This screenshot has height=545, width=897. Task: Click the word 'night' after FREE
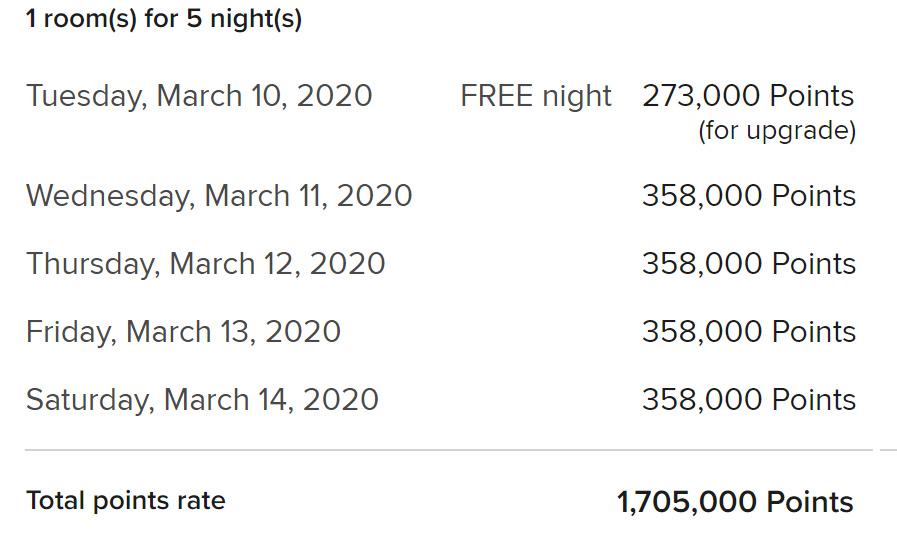(577, 97)
